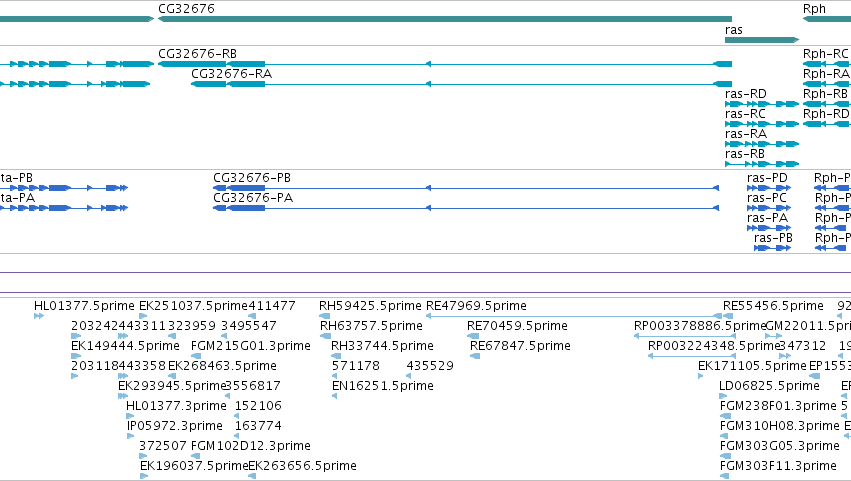Select EST FGM238F01.3prime
Screen dimensions: 851x481
click(778, 406)
